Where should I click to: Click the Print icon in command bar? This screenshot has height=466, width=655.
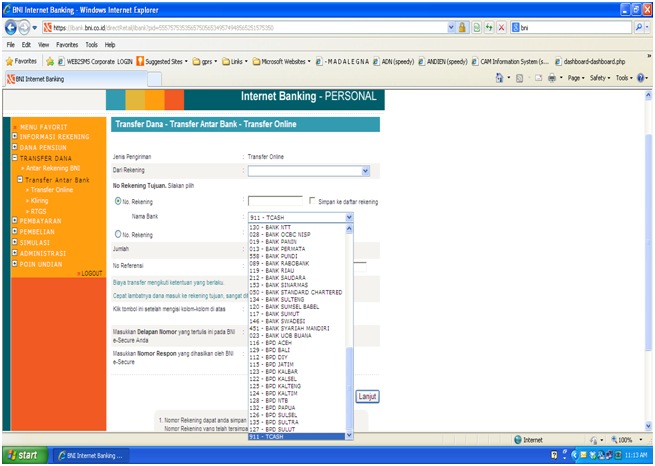pyautogui.click(x=552, y=78)
